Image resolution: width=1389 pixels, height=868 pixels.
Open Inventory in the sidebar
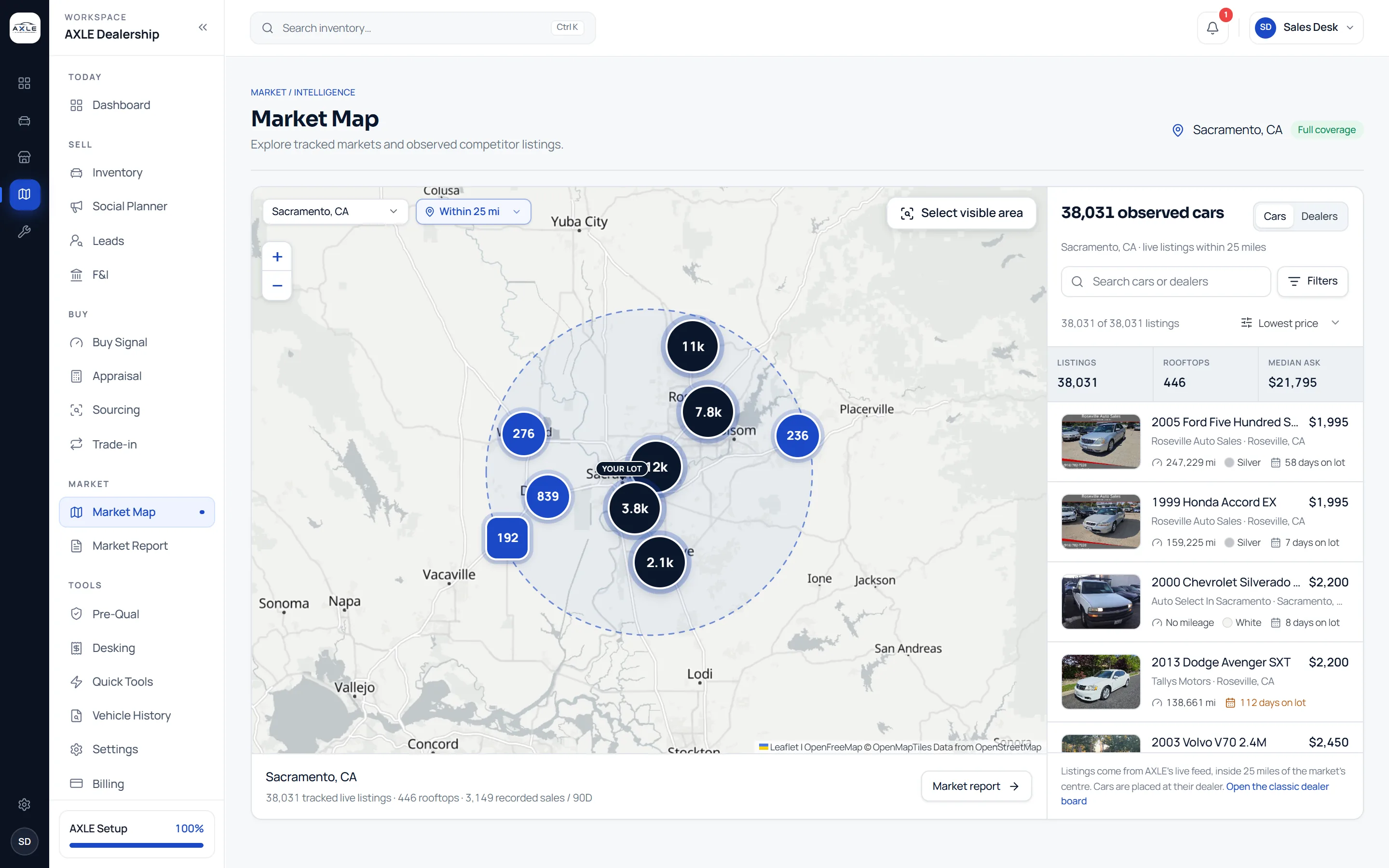click(136, 172)
